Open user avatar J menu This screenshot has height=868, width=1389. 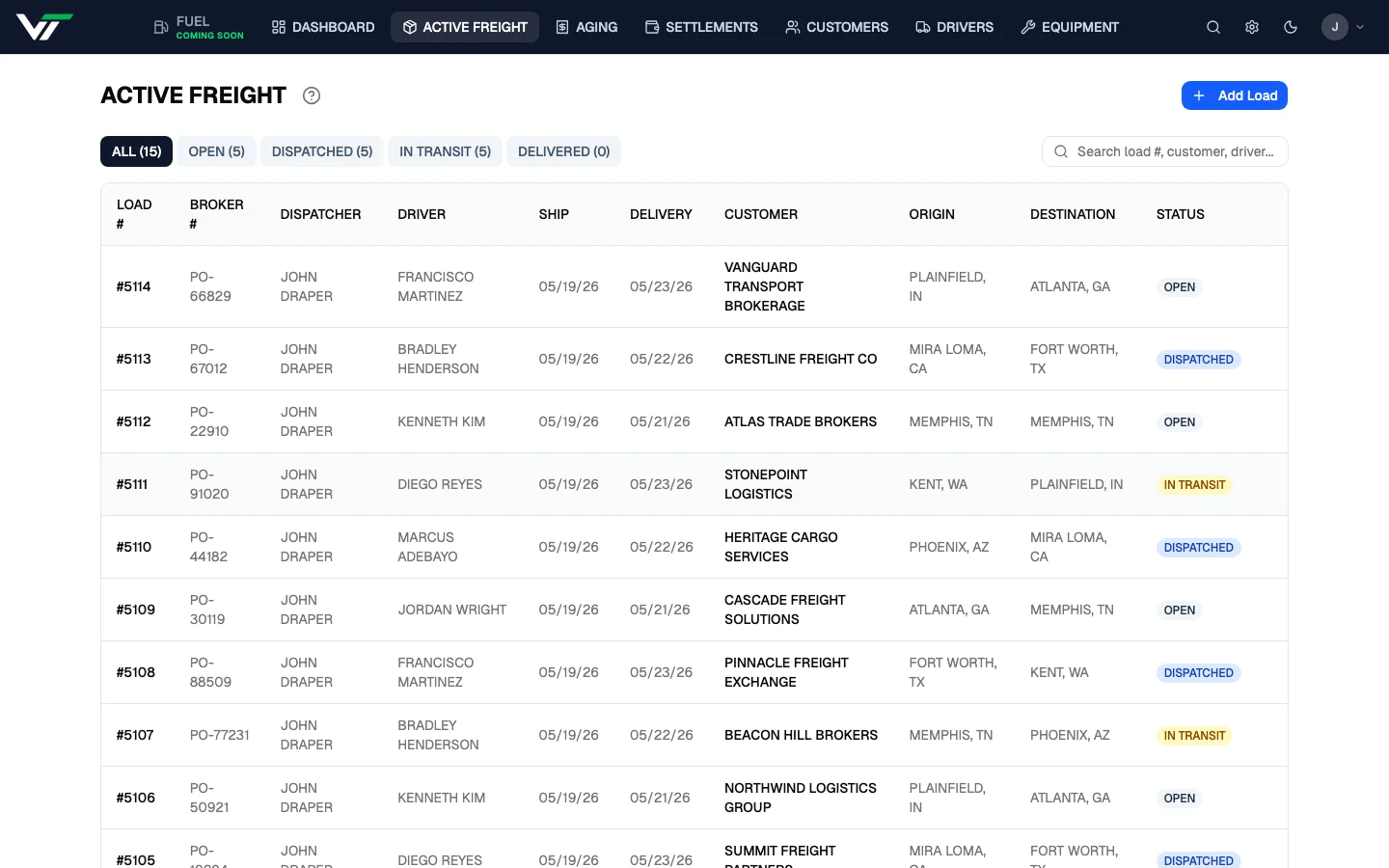click(1335, 27)
